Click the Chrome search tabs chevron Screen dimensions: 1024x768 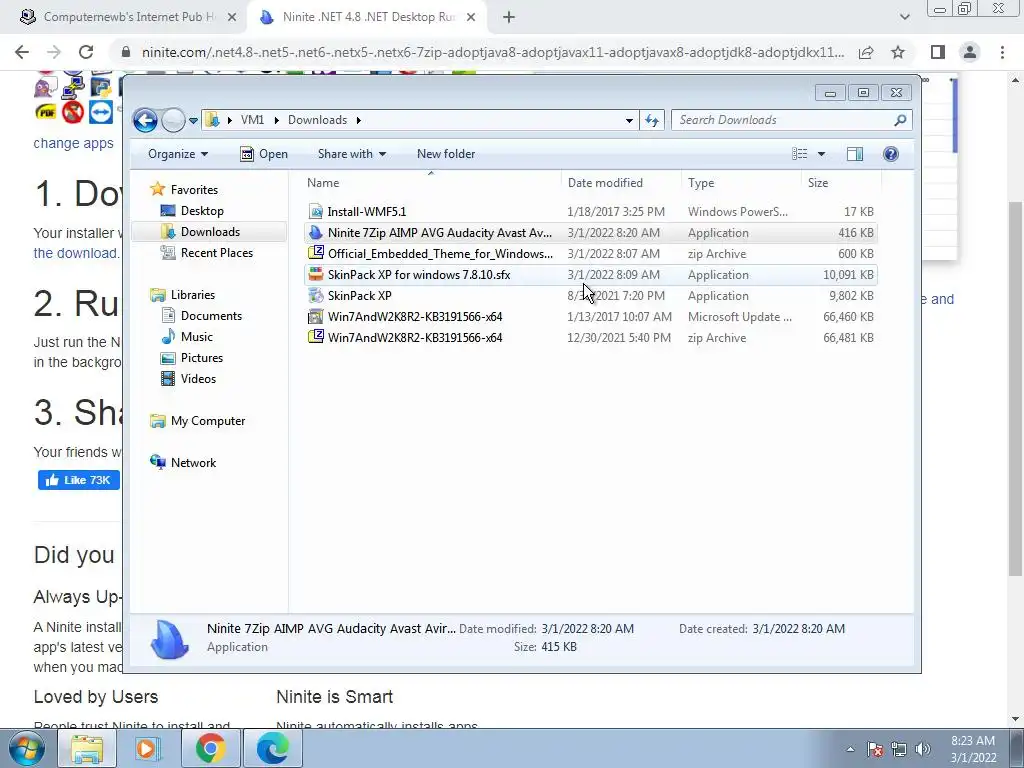coord(904,18)
